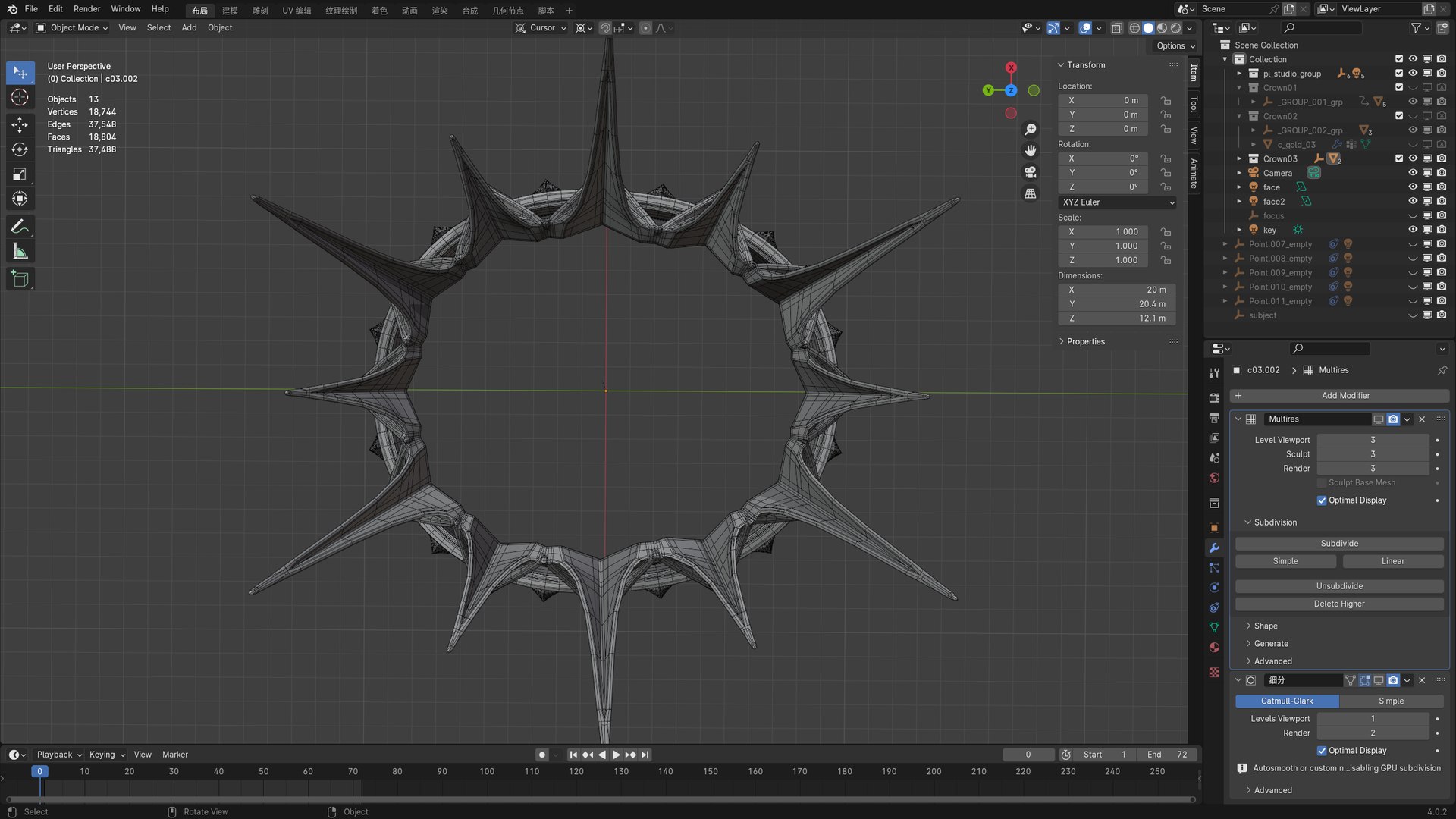Activate the Move tool

coord(20,124)
